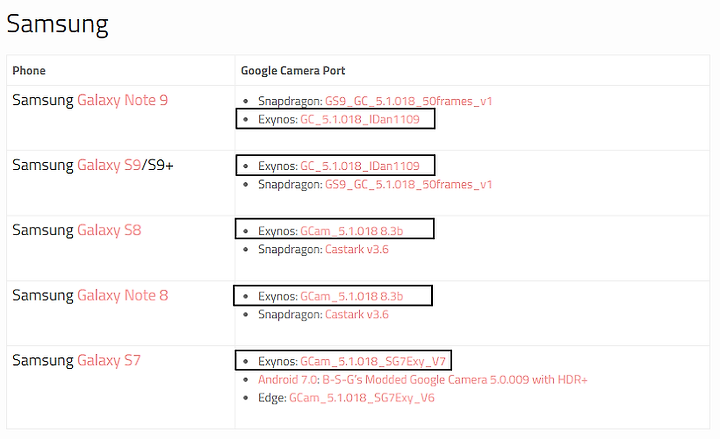Image resolution: width=720 pixels, height=439 pixels.
Task: Click 'Snapdragon:' label in Galaxy S8 row
Action: [290, 249]
